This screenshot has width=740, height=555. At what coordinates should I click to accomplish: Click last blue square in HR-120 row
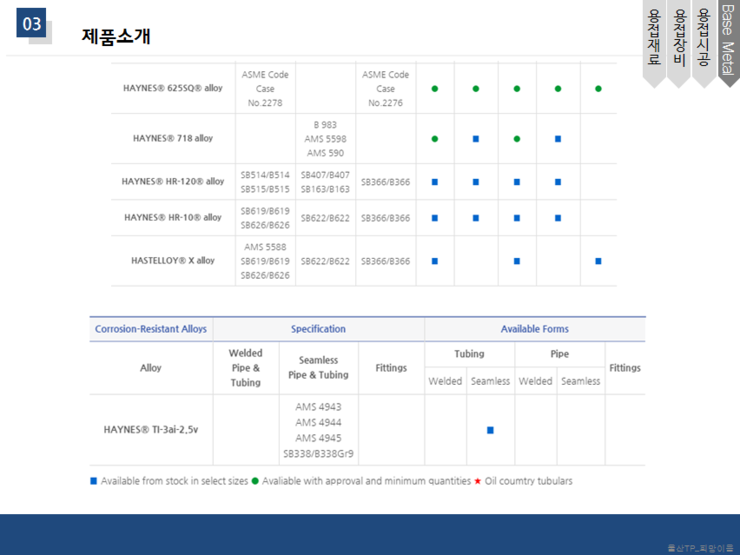(558, 182)
